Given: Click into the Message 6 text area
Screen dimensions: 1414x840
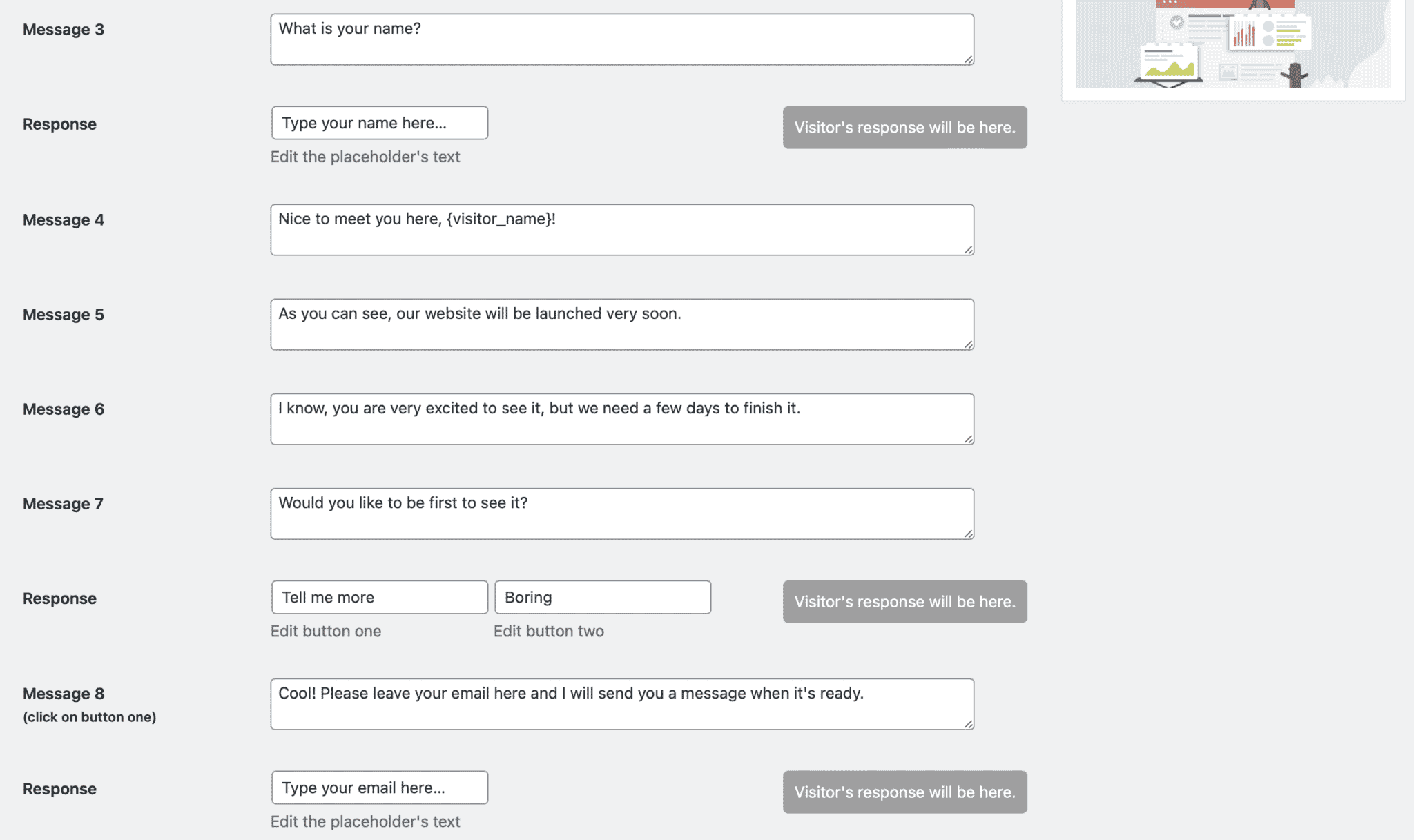Looking at the screenshot, I should click(x=622, y=419).
